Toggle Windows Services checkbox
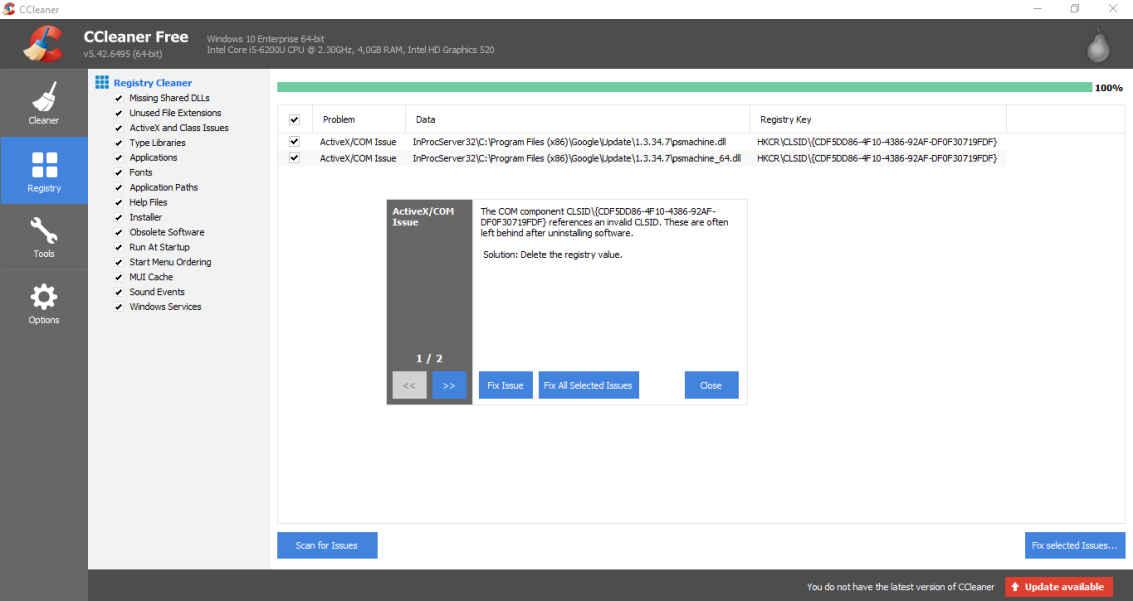 (x=119, y=307)
